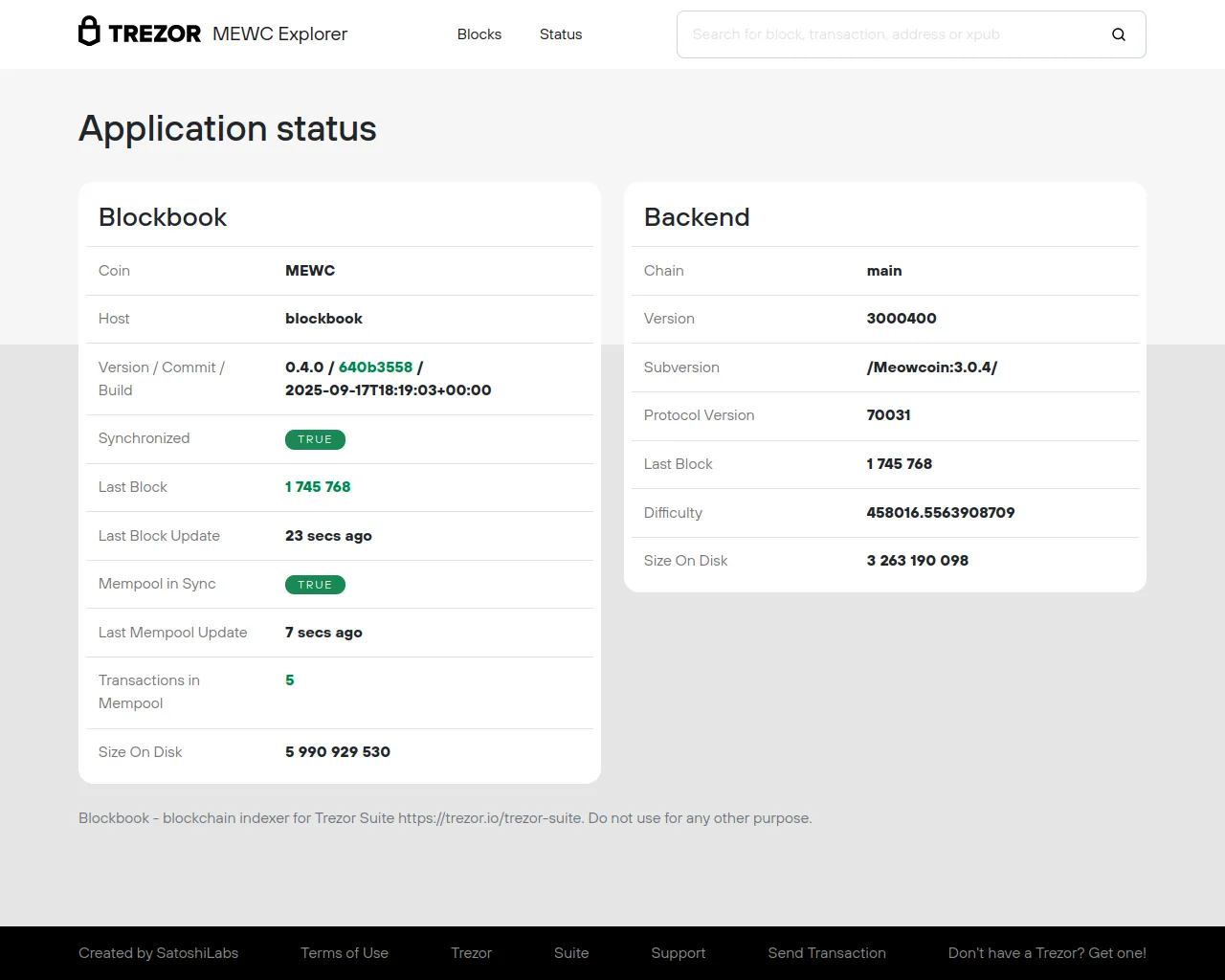
Task: Click the "Transactions in Mempool" label
Action: point(149,692)
